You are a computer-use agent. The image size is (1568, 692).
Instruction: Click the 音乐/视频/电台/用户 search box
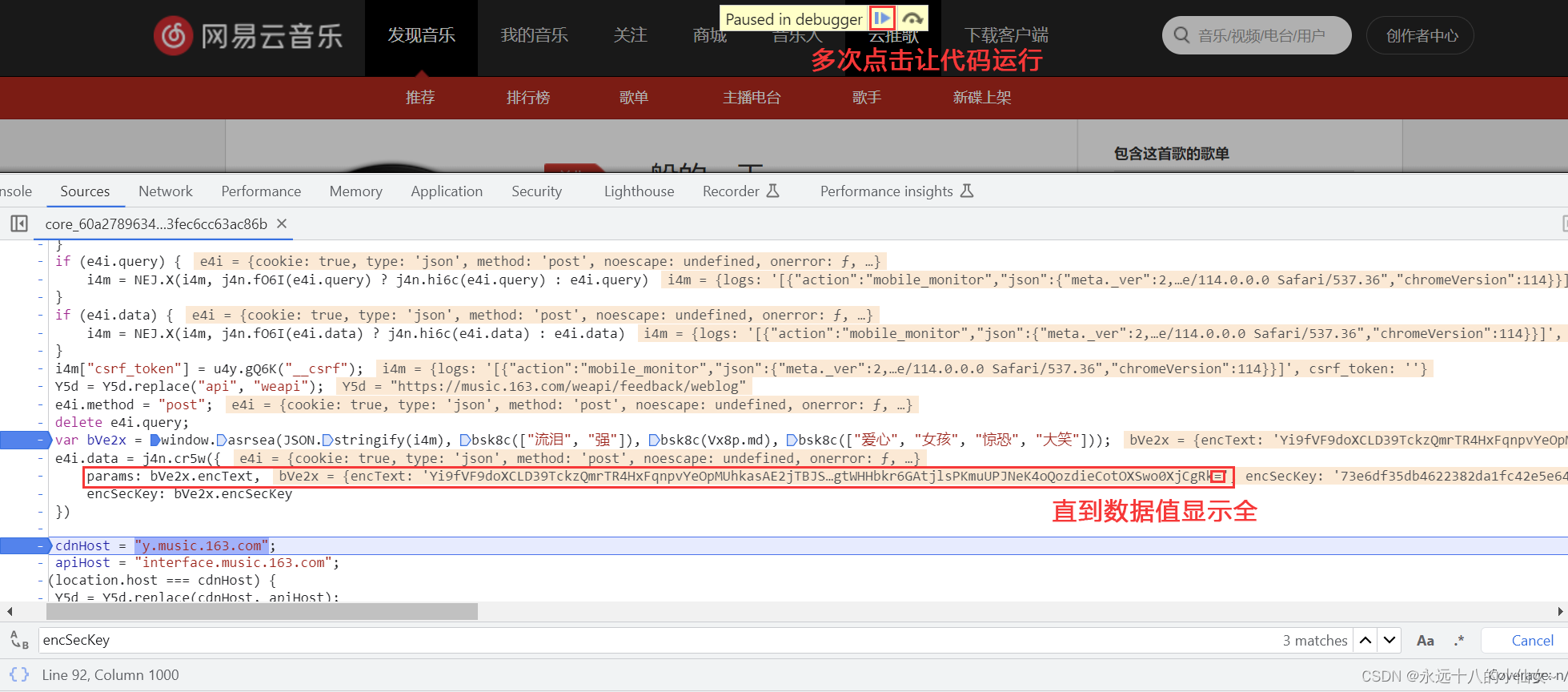pyautogui.click(x=1257, y=35)
